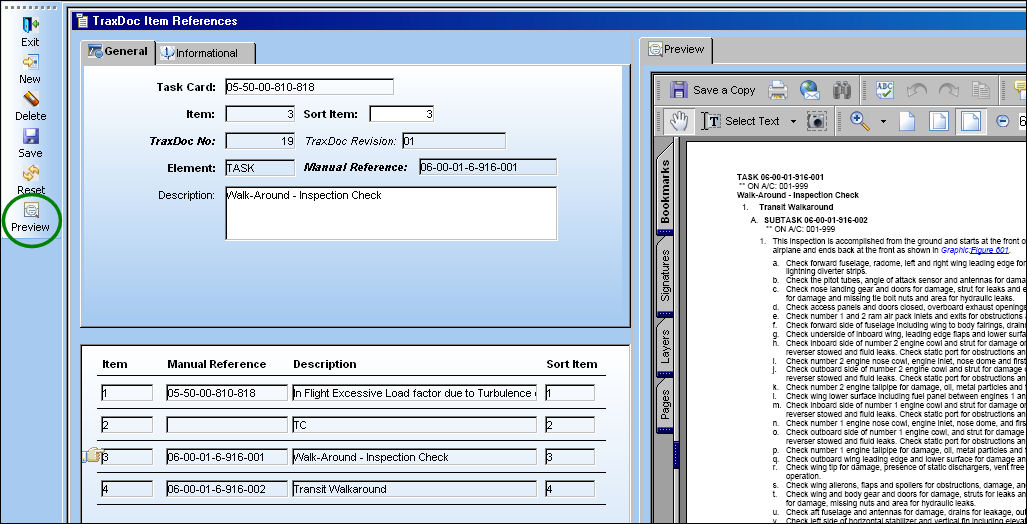Click the Exit icon in sidebar
The image size is (1027, 524).
pyautogui.click(x=30, y=26)
